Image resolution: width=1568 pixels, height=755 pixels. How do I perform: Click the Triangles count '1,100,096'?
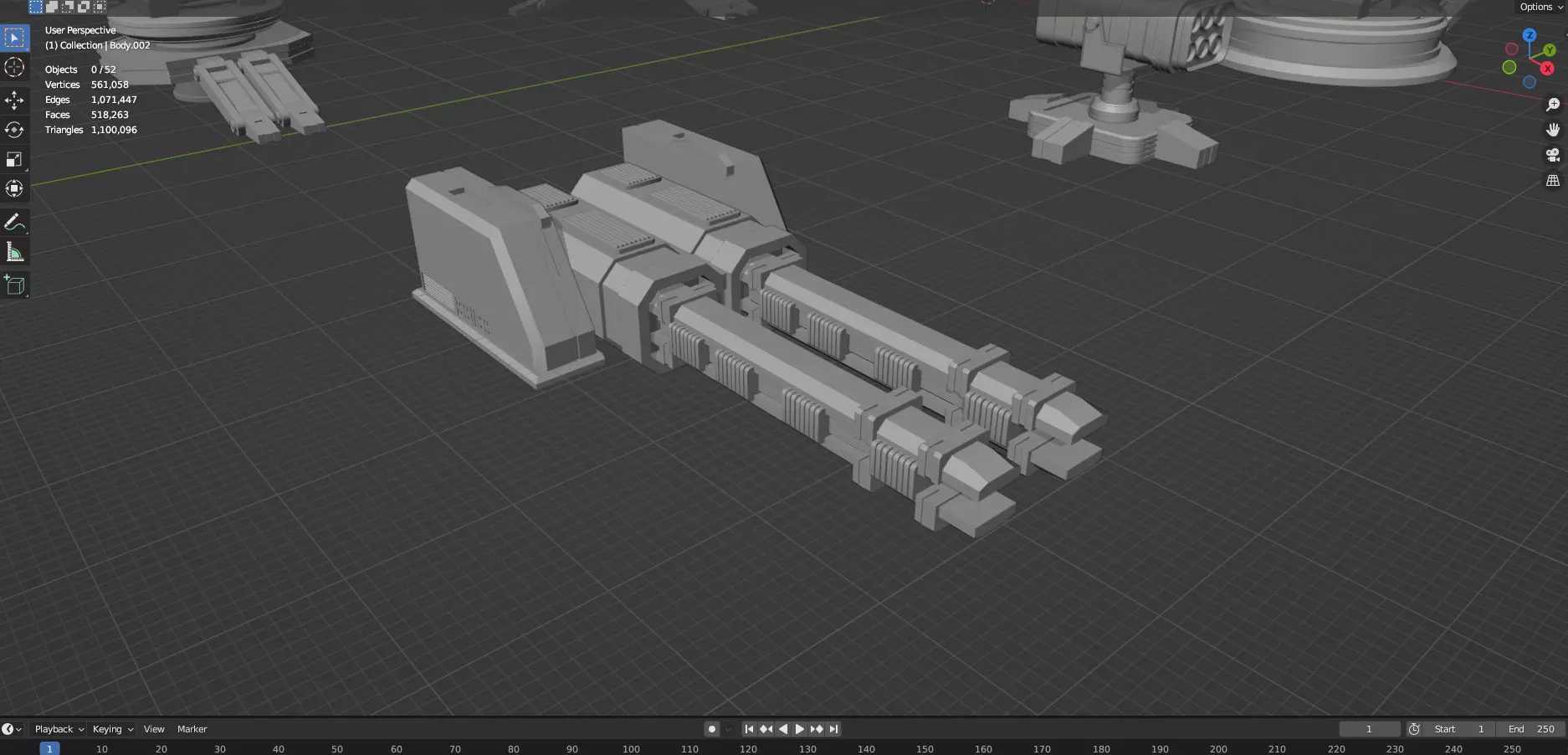click(x=114, y=130)
